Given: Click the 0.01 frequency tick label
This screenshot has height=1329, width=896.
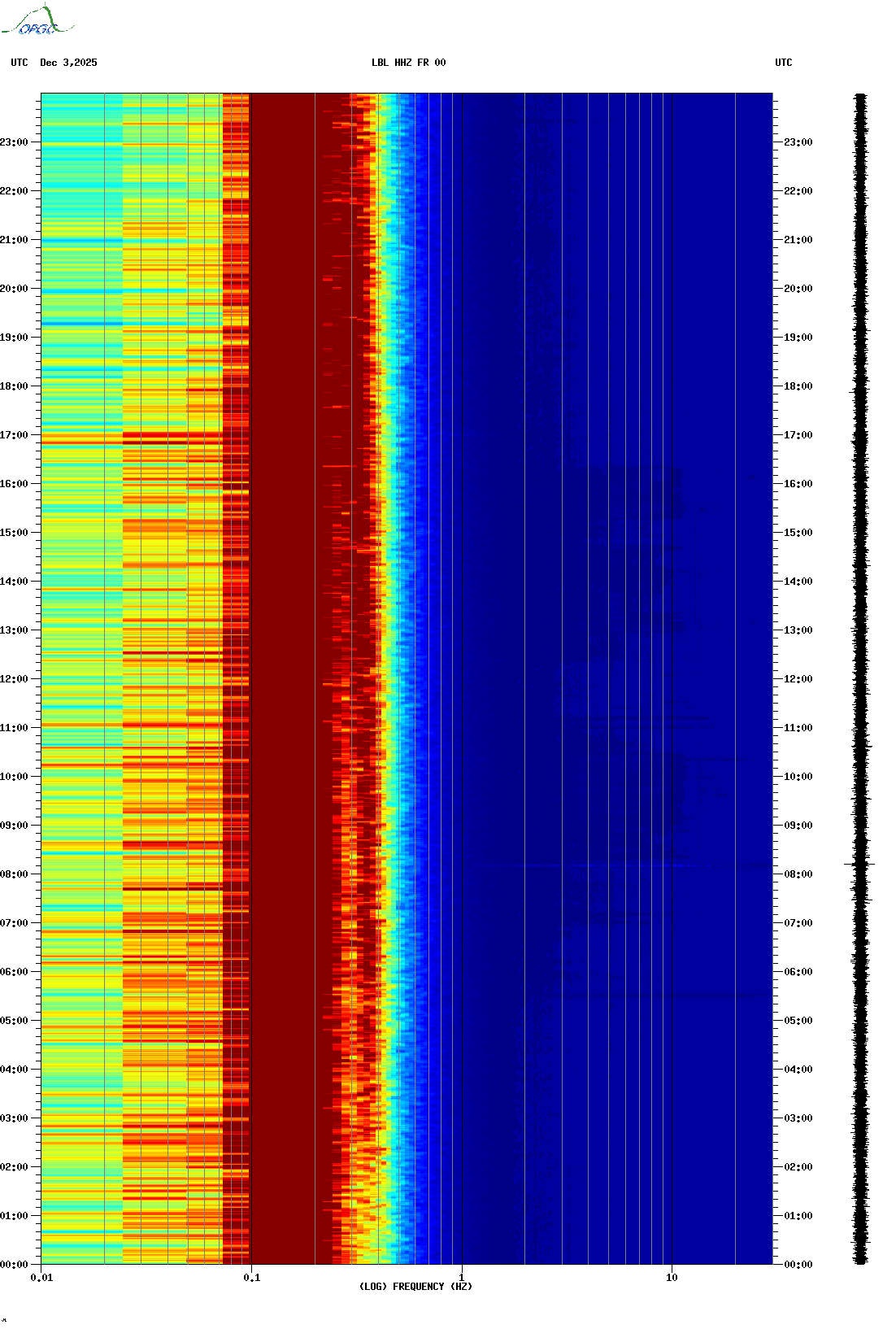Looking at the screenshot, I should 41,1277.
